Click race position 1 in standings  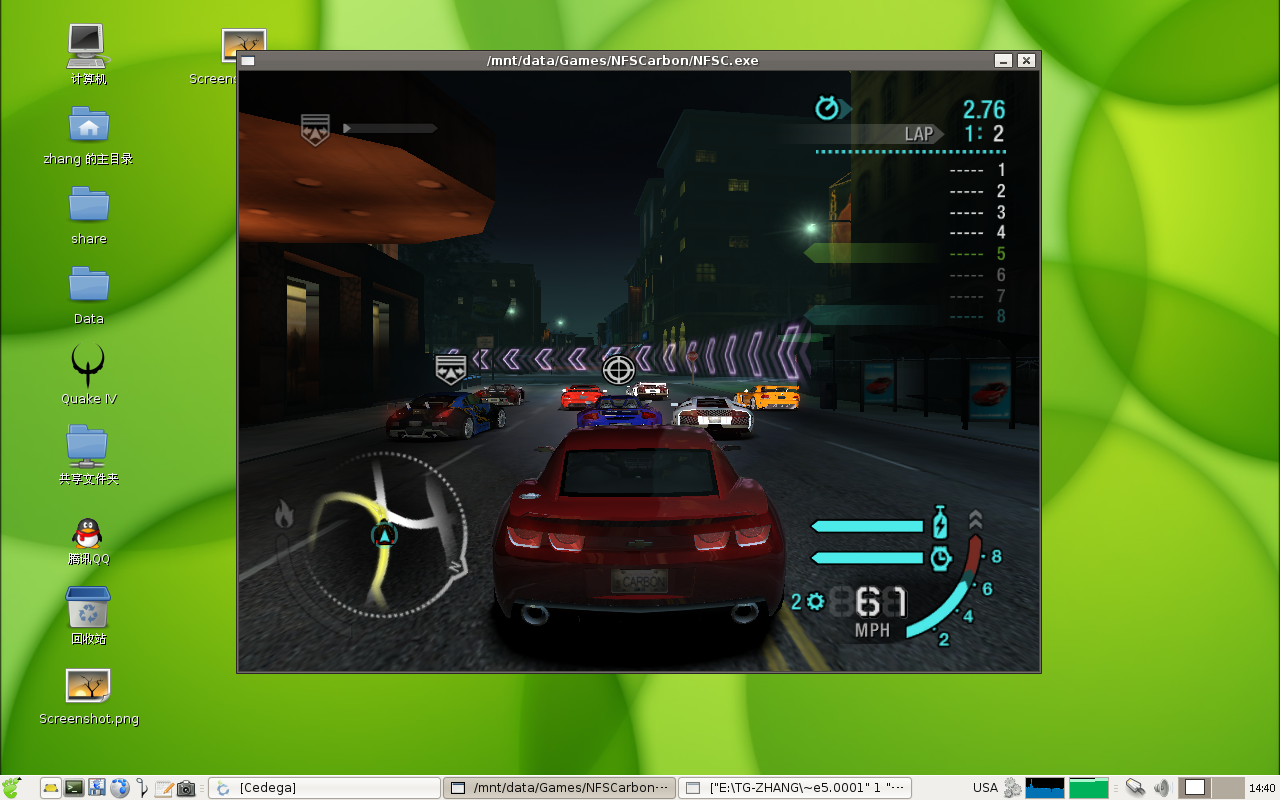point(1001,170)
